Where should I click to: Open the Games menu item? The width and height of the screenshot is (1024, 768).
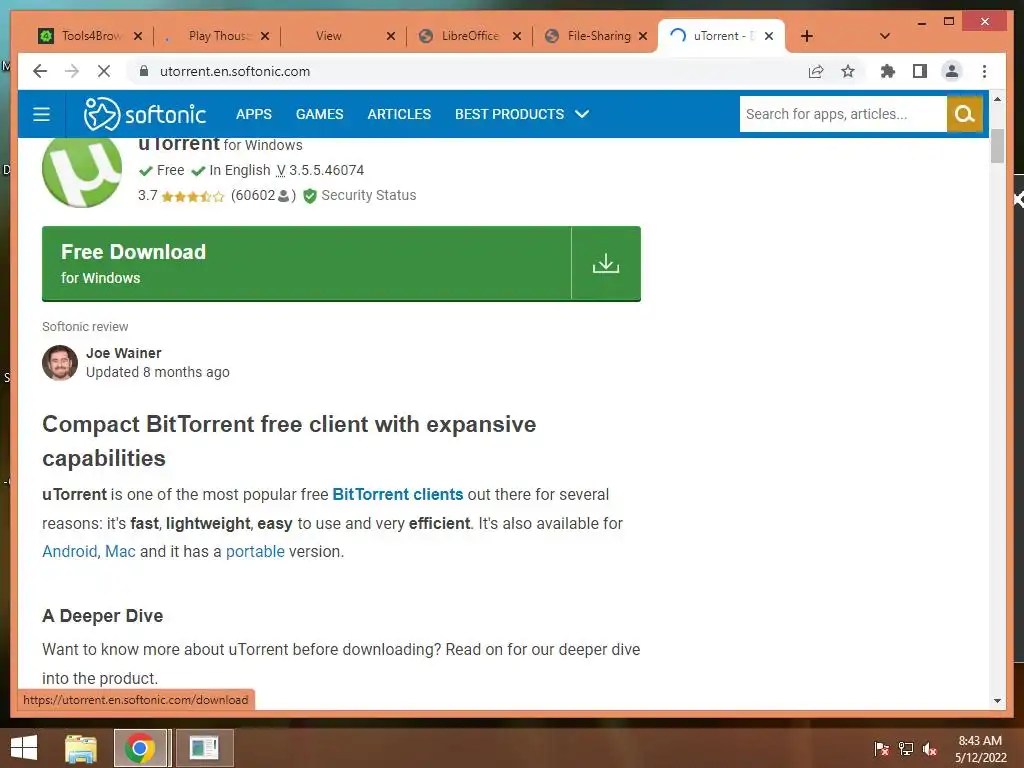[x=319, y=114]
